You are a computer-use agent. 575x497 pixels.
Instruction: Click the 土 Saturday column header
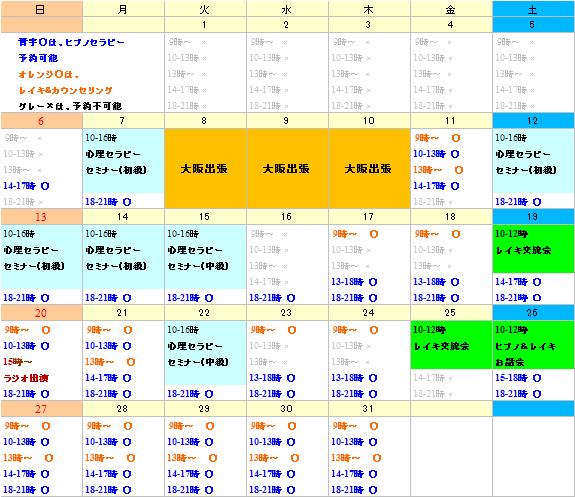(x=533, y=9)
